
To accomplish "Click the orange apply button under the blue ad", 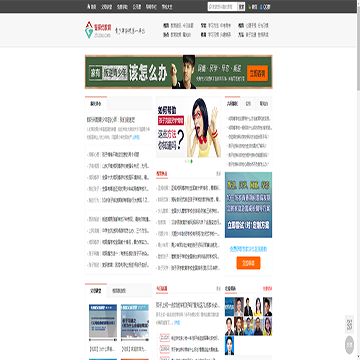I will 248,263.
